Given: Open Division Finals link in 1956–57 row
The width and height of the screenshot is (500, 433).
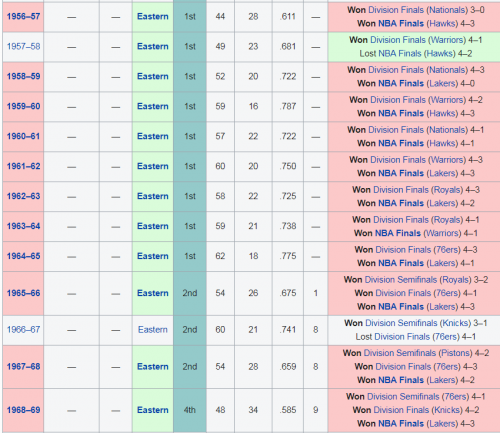Looking at the screenshot, I should pyautogui.click(x=396, y=10).
